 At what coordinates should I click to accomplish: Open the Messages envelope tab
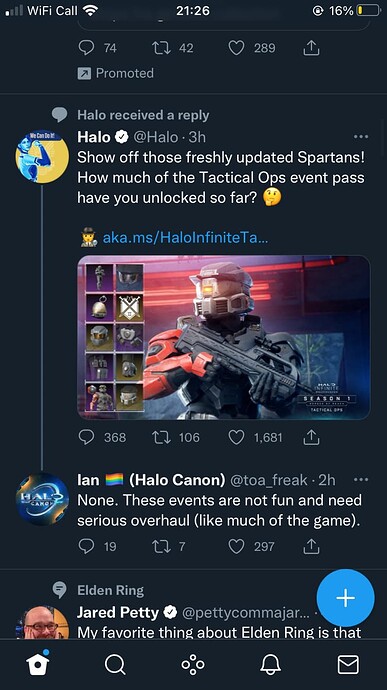348,664
